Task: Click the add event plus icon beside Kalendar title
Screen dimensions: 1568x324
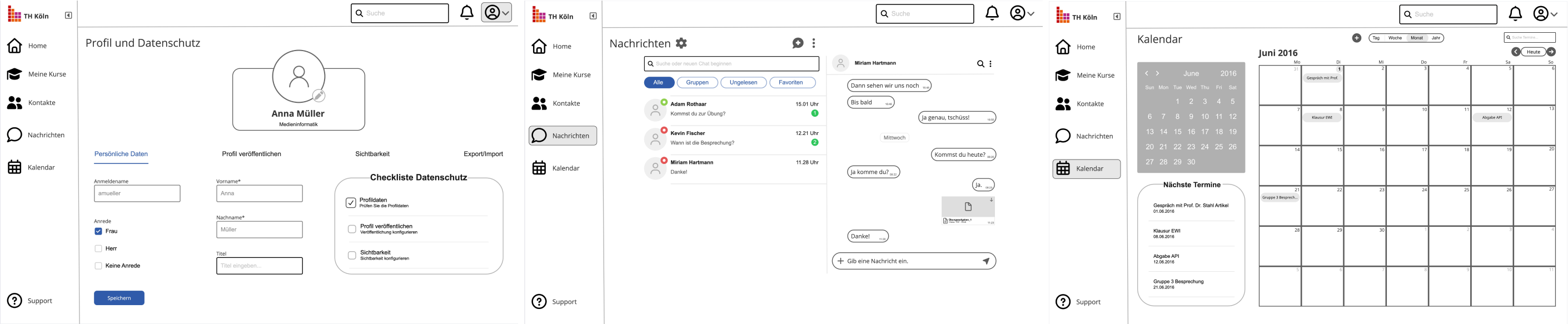Action: (x=1356, y=38)
